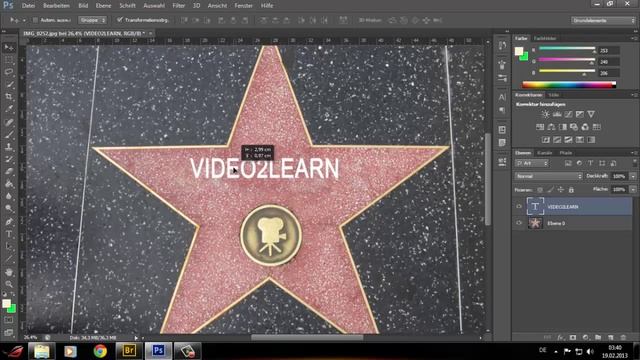Open the Filter menu
640x360 pixels.
click(x=178, y=6)
